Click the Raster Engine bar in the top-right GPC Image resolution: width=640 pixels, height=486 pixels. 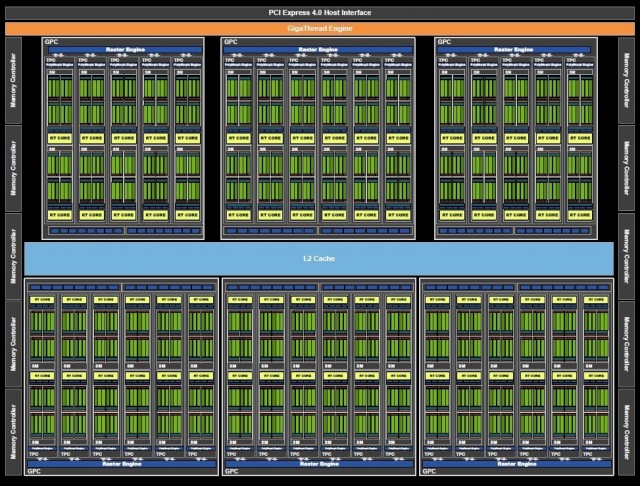(x=513, y=50)
